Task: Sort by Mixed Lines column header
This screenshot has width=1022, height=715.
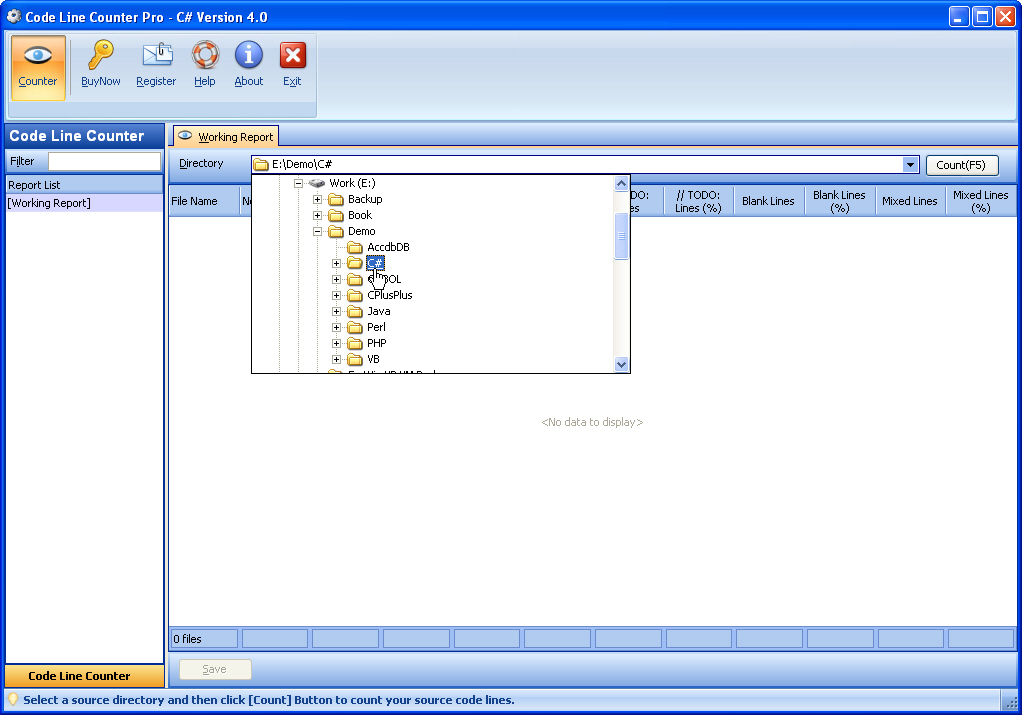Action: point(910,201)
